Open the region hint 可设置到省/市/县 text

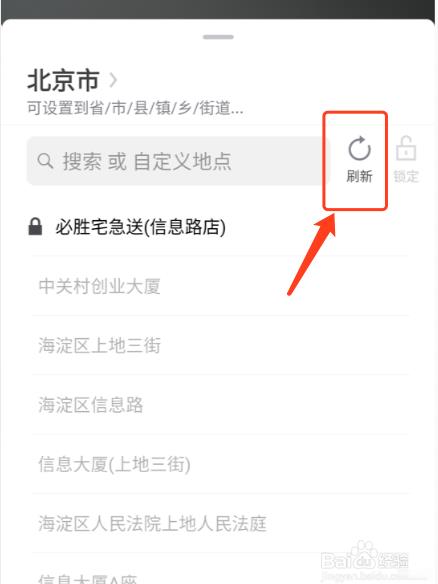(135, 108)
